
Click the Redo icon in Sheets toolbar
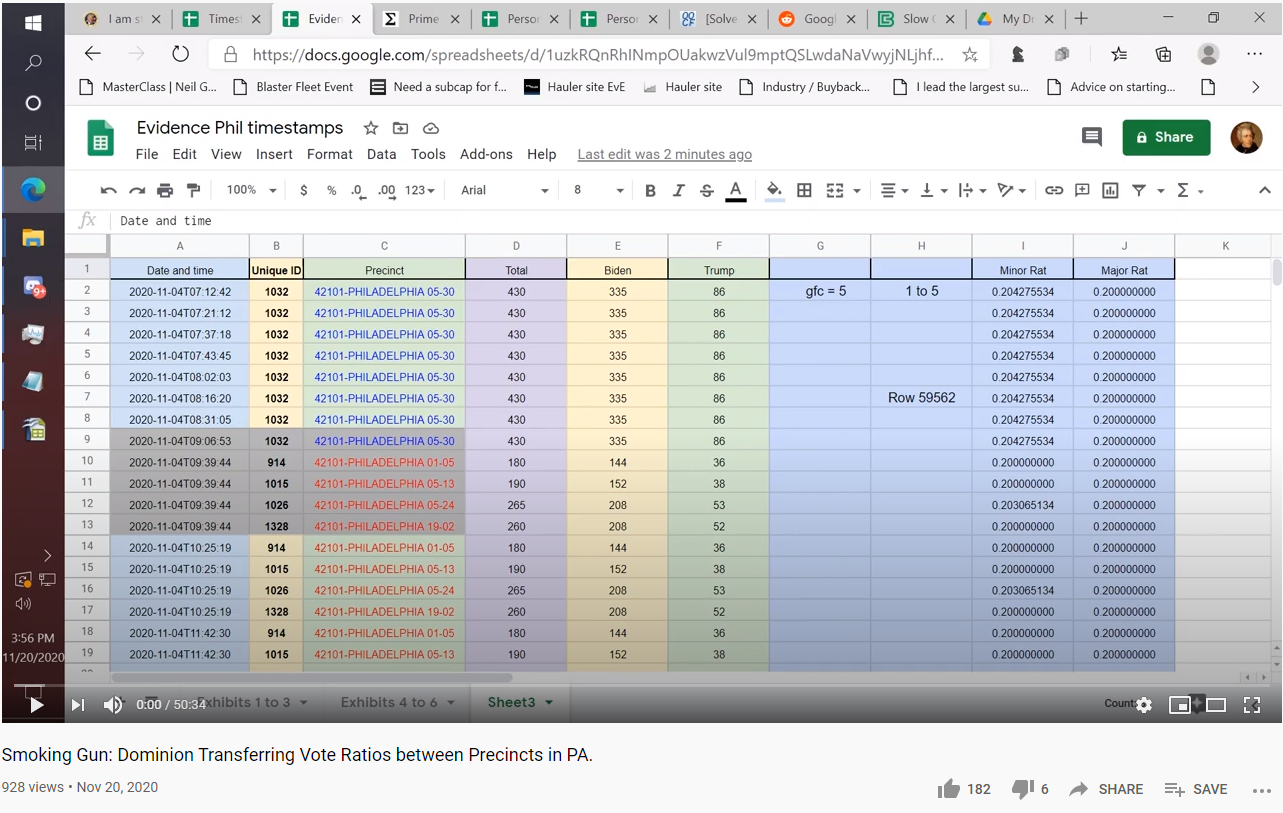[x=137, y=190]
